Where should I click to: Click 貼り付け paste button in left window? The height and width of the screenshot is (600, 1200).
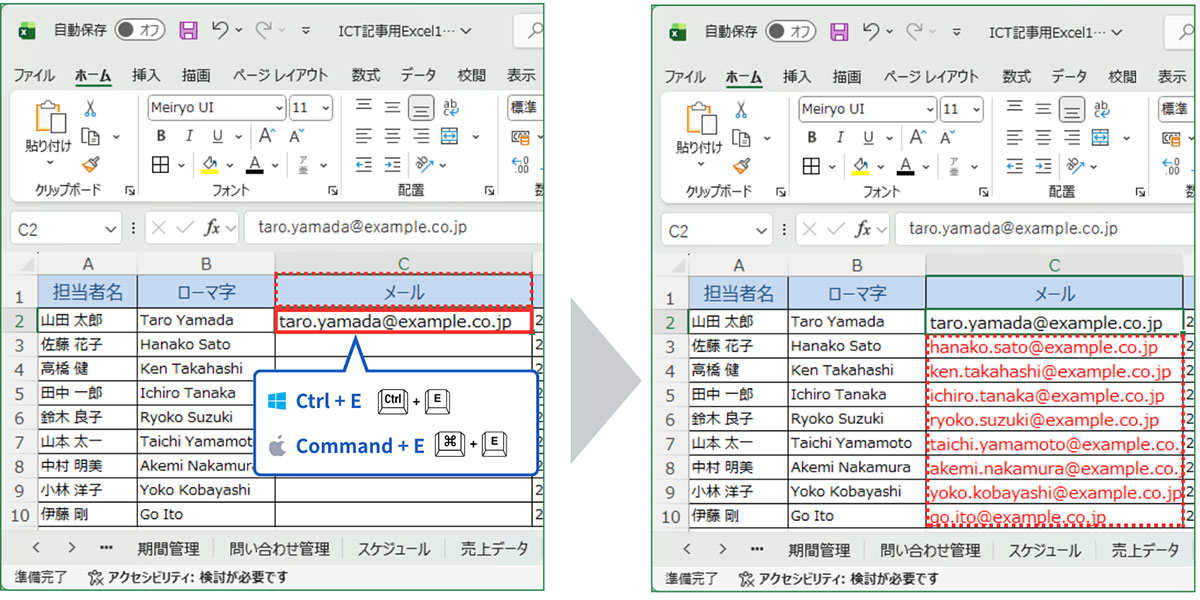(x=48, y=129)
